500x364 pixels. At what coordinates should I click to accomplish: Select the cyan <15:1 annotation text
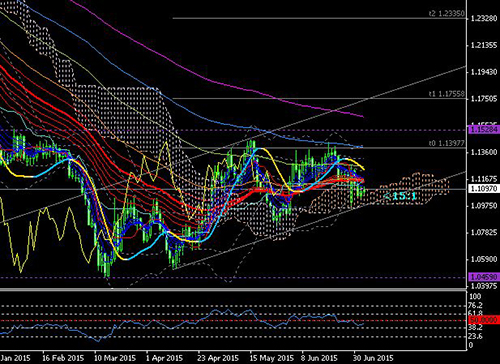tap(400, 196)
